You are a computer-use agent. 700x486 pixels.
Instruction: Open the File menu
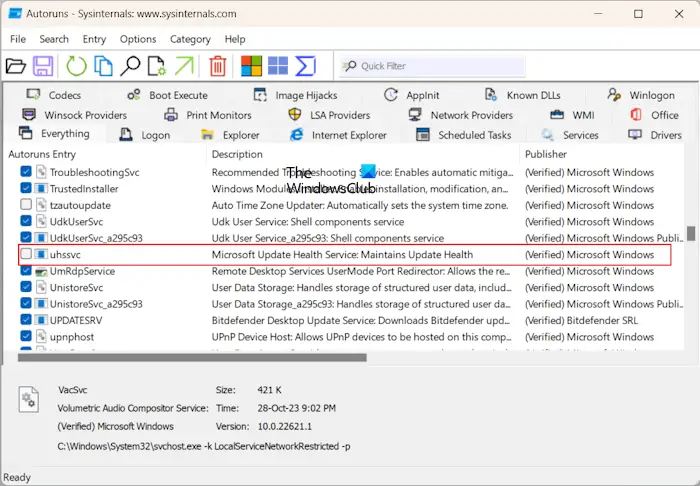(18, 39)
